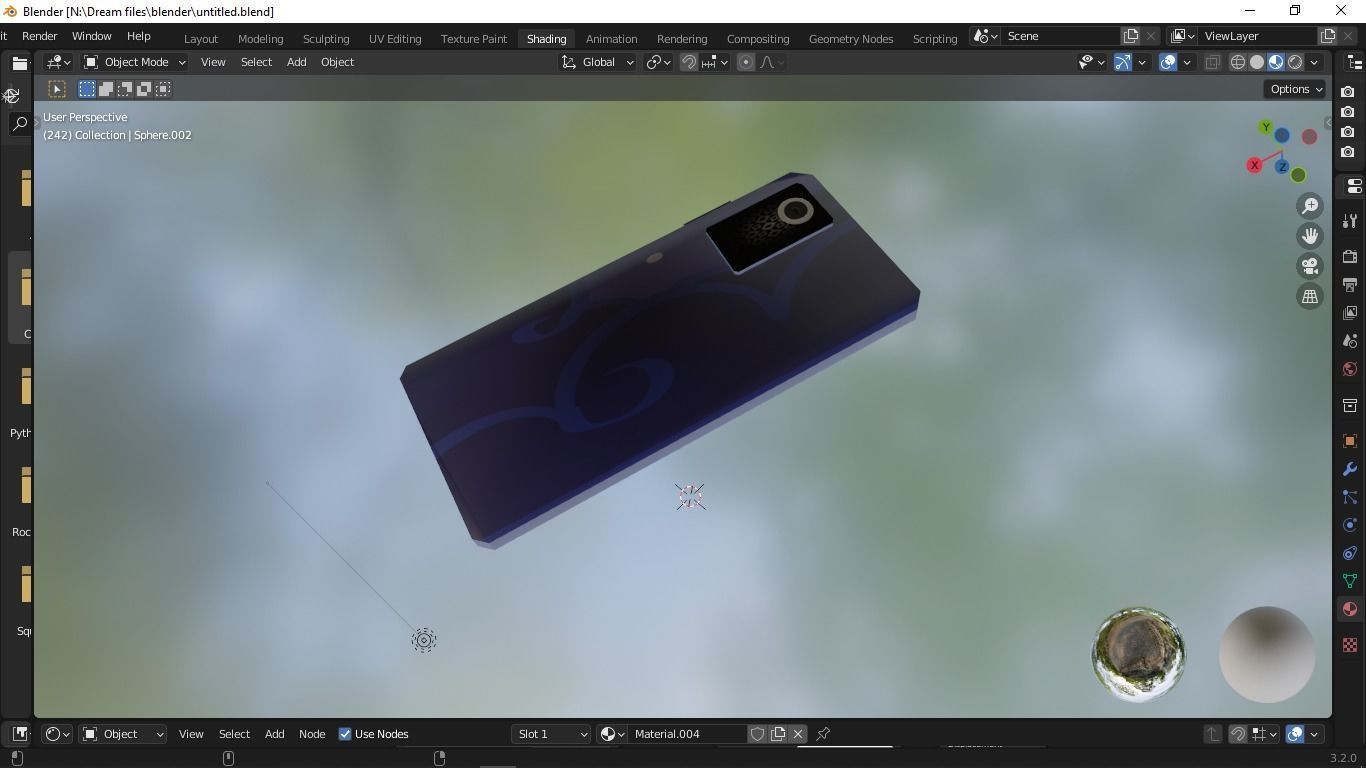Open the viewport editor type dropdown
The image size is (1366, 768).
click(x=58, y=62)
